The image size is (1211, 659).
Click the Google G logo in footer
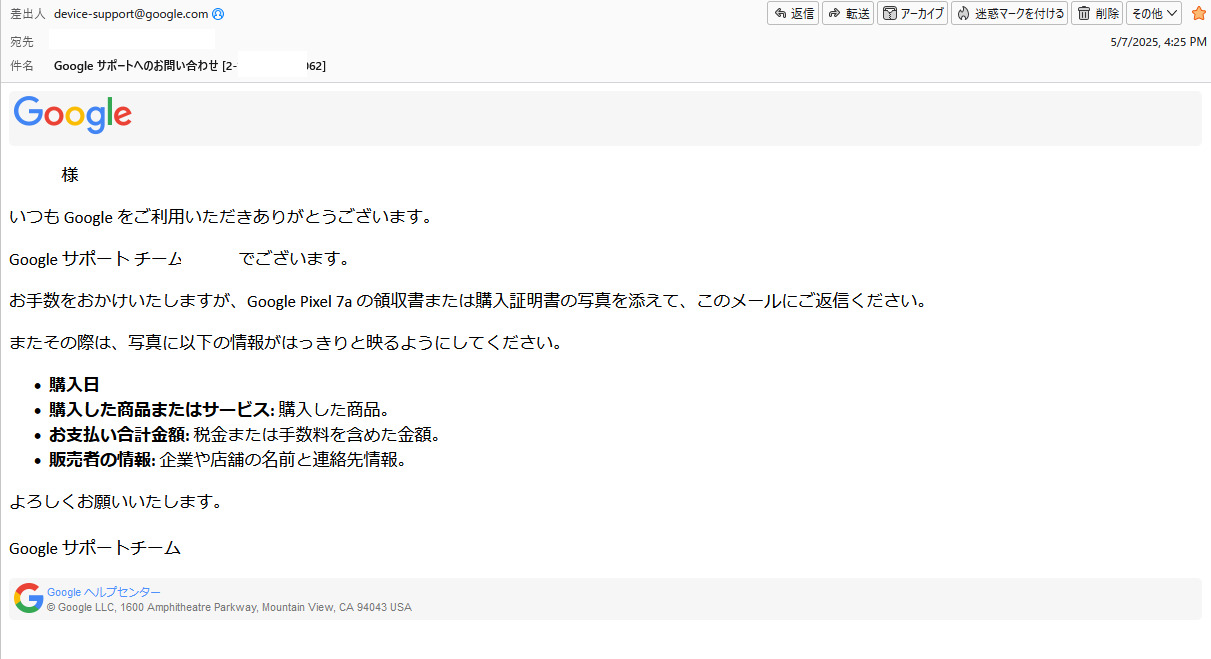click(x=28, y=598)
